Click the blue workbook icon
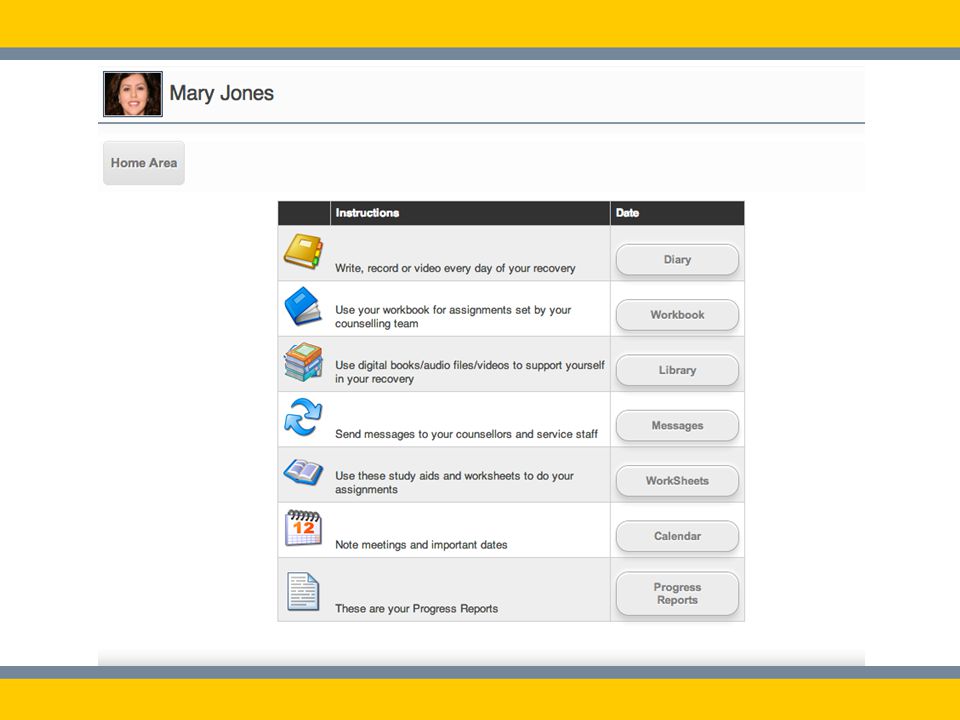960x720 pixels. pos(303,306)
